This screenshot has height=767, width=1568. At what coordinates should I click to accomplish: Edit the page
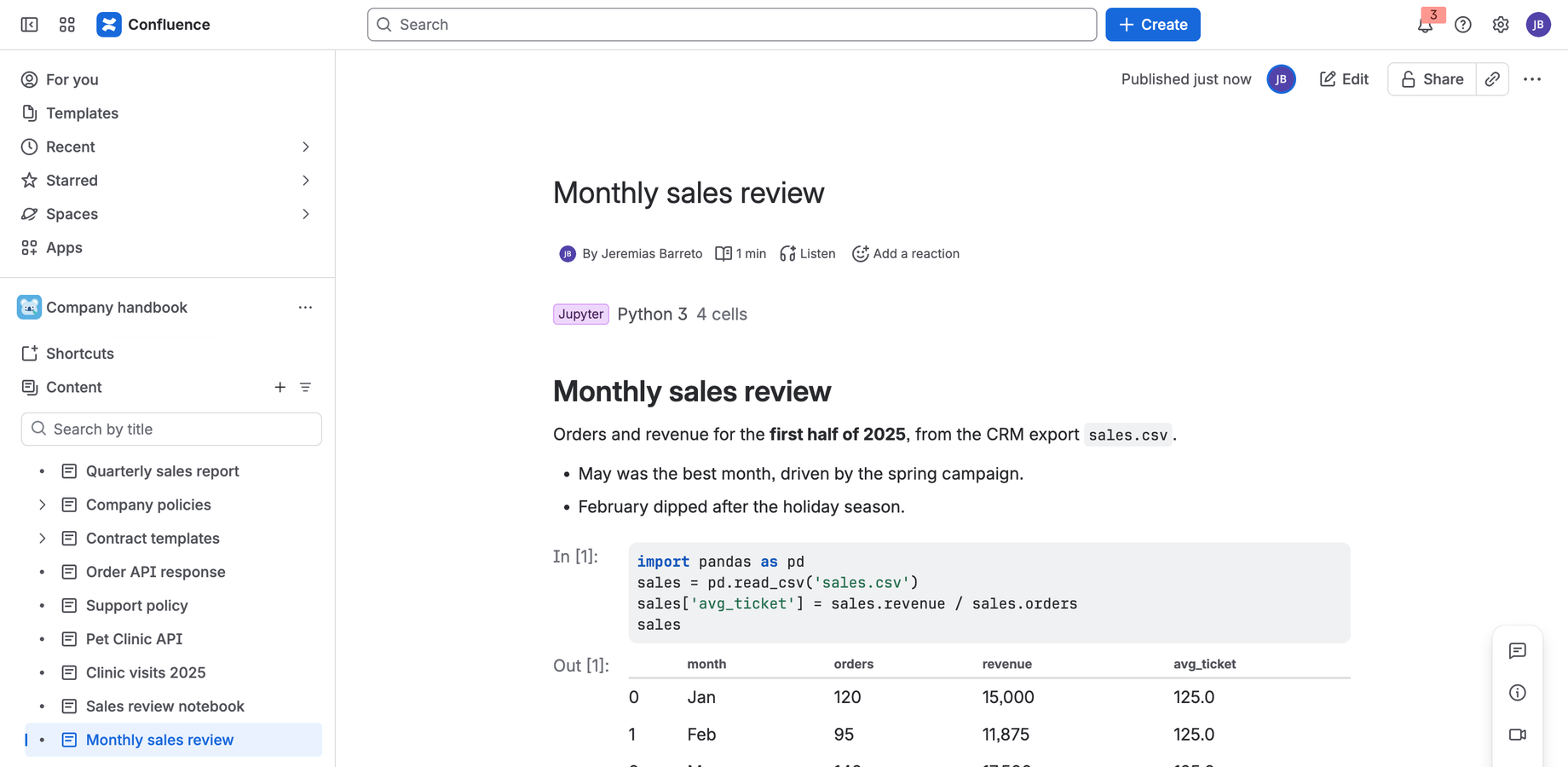coord(1344,79)
